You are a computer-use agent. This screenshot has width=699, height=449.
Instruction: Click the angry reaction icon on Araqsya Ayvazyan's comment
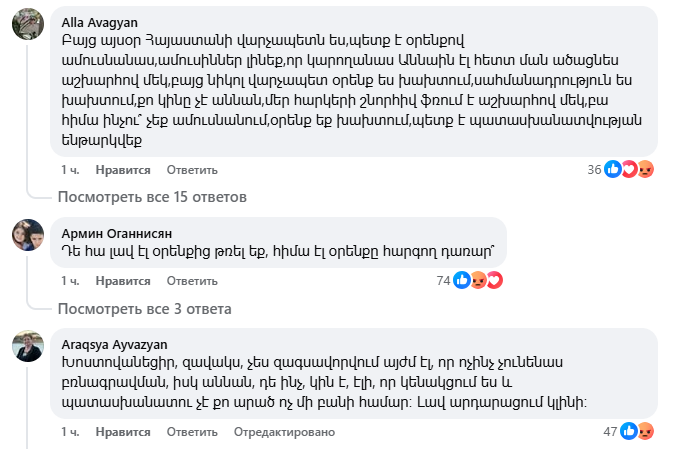point(645,431)
